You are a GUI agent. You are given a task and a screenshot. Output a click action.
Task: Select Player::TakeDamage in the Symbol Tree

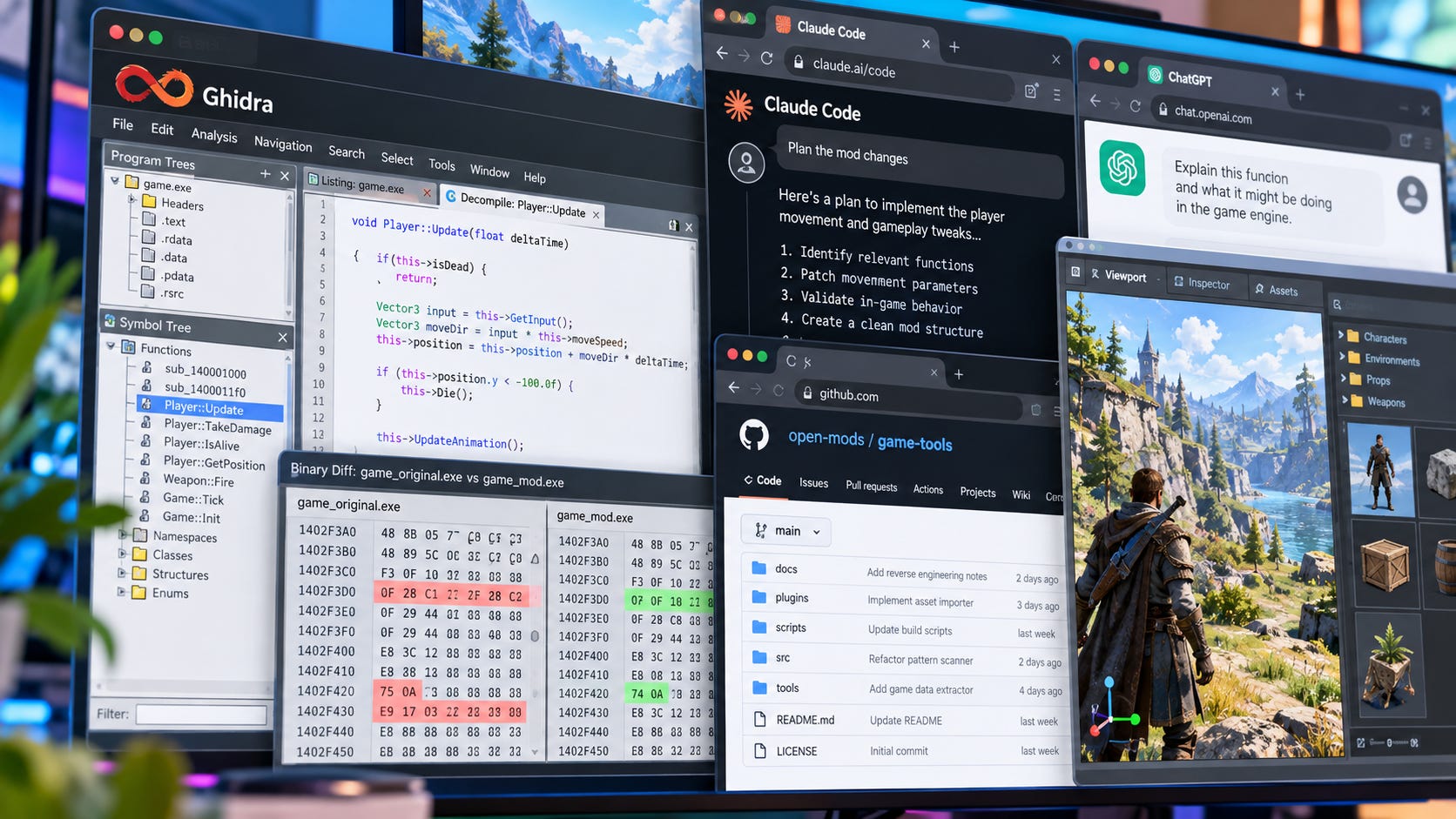click(218, 426)
